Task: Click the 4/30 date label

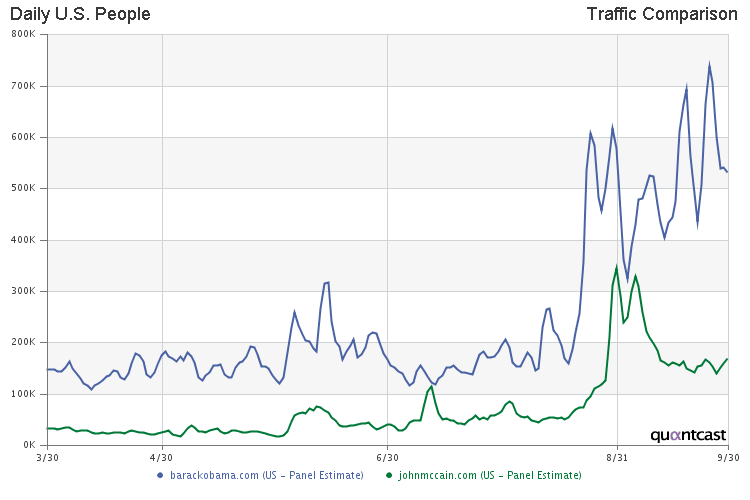Action: click(160, 456)
